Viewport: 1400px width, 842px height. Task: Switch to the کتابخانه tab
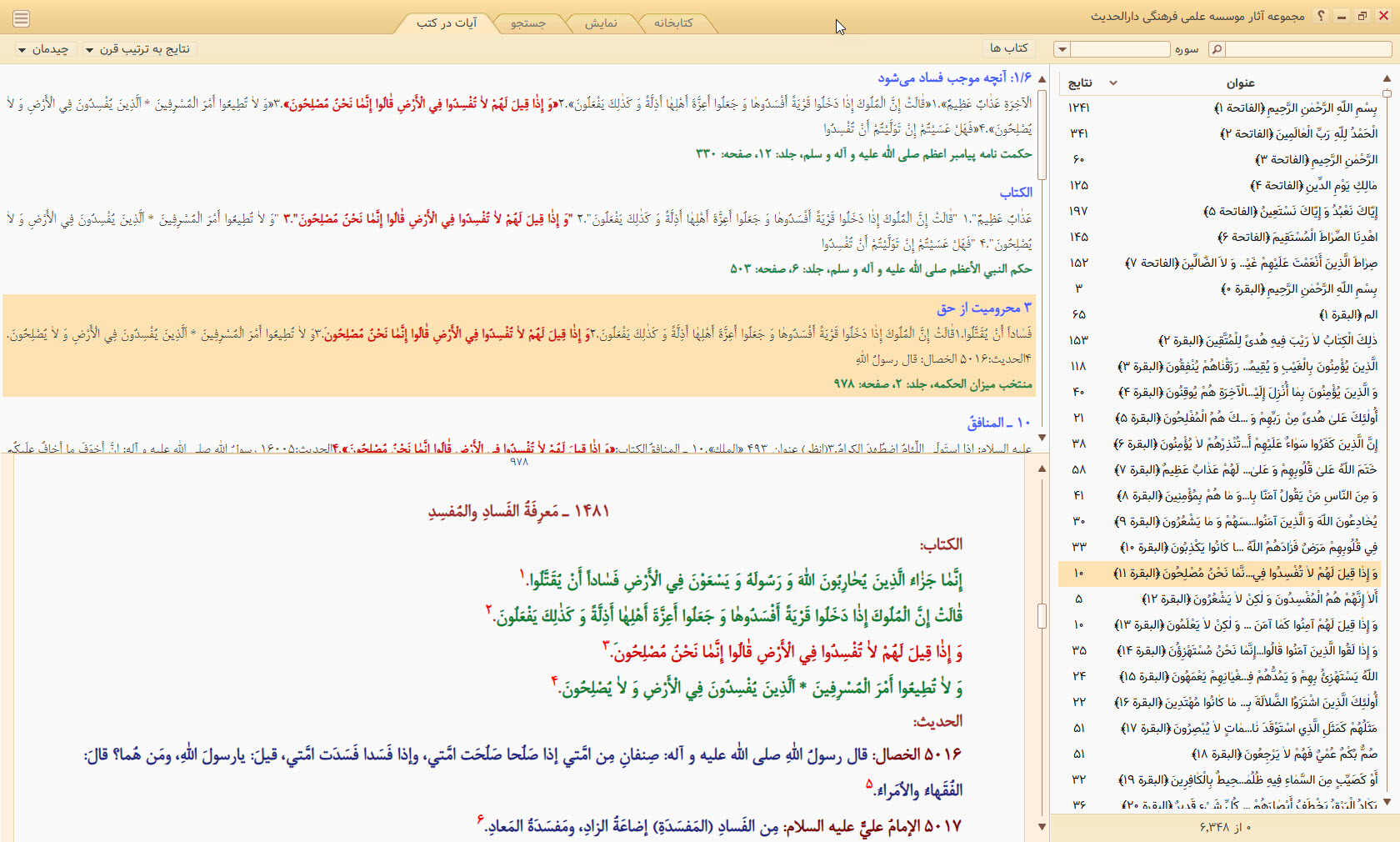(x=673, y=23)
